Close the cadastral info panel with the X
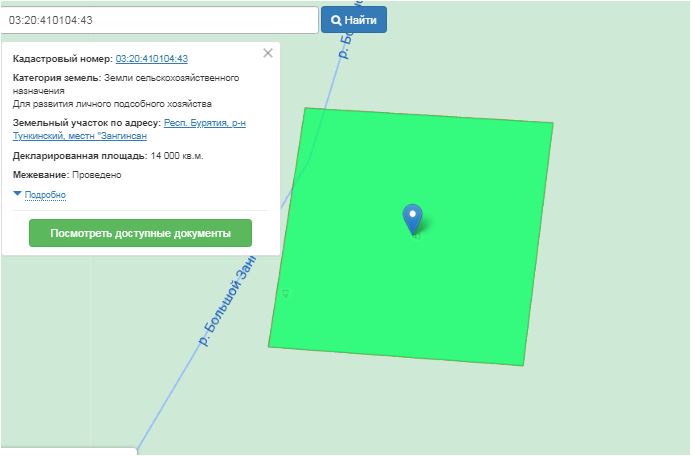Image resolution: width=691 pixels, height=456 pixels. click(267, 54)
